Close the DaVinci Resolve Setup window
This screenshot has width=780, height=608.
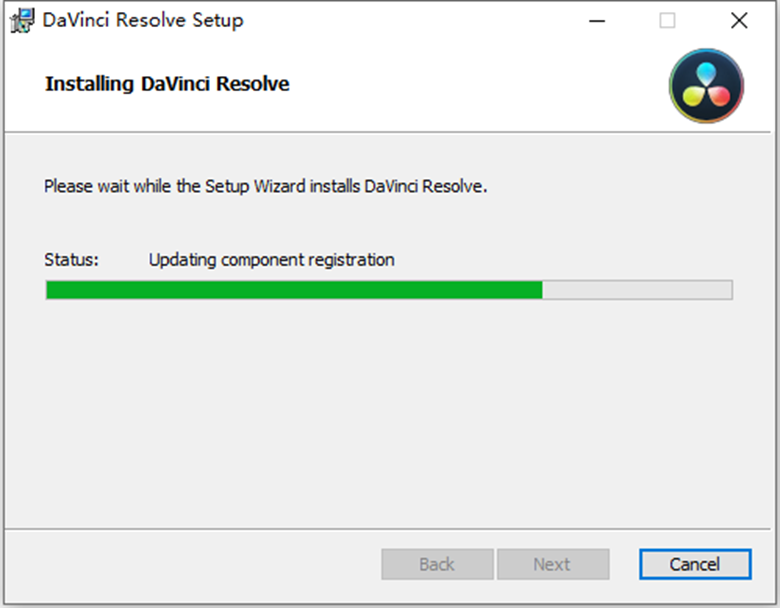(739, 21)
